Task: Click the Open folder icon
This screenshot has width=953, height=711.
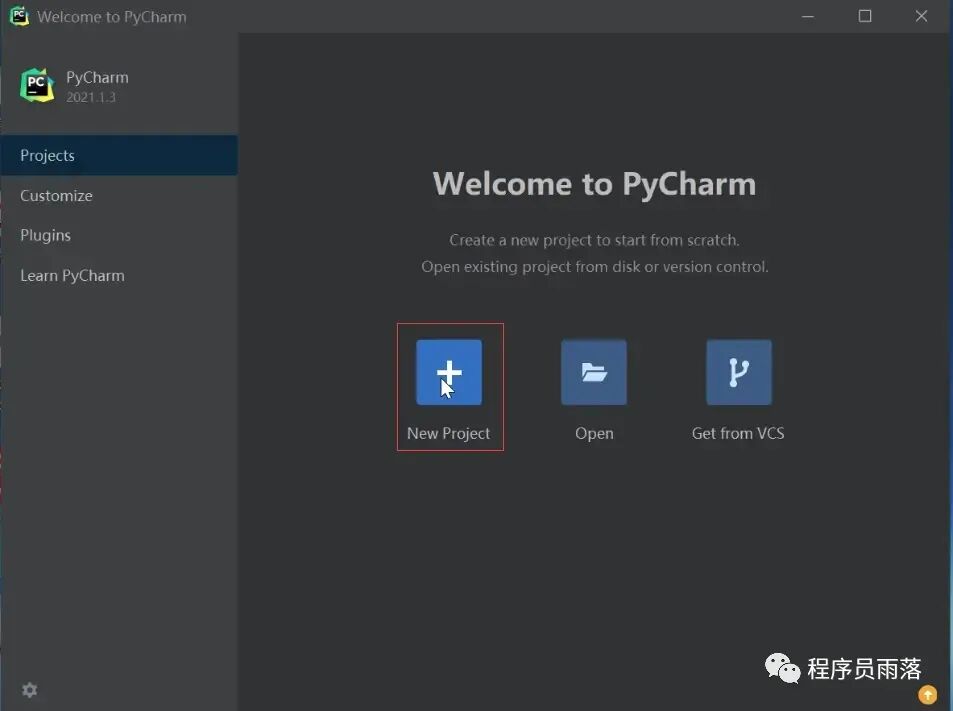Action: (594, 372)
